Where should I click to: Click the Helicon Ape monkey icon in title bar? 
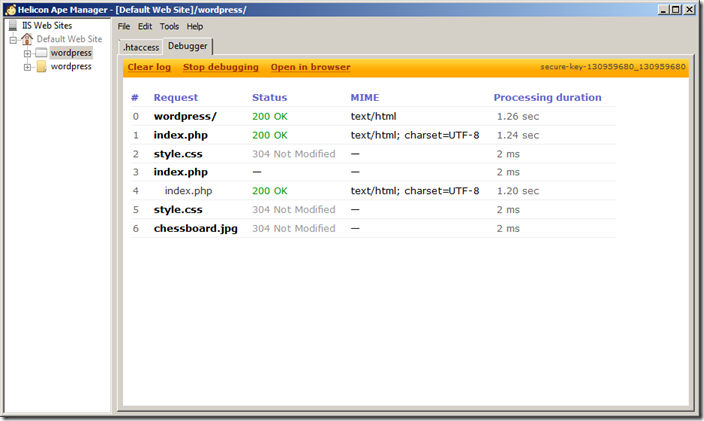[x=9, y=9]
